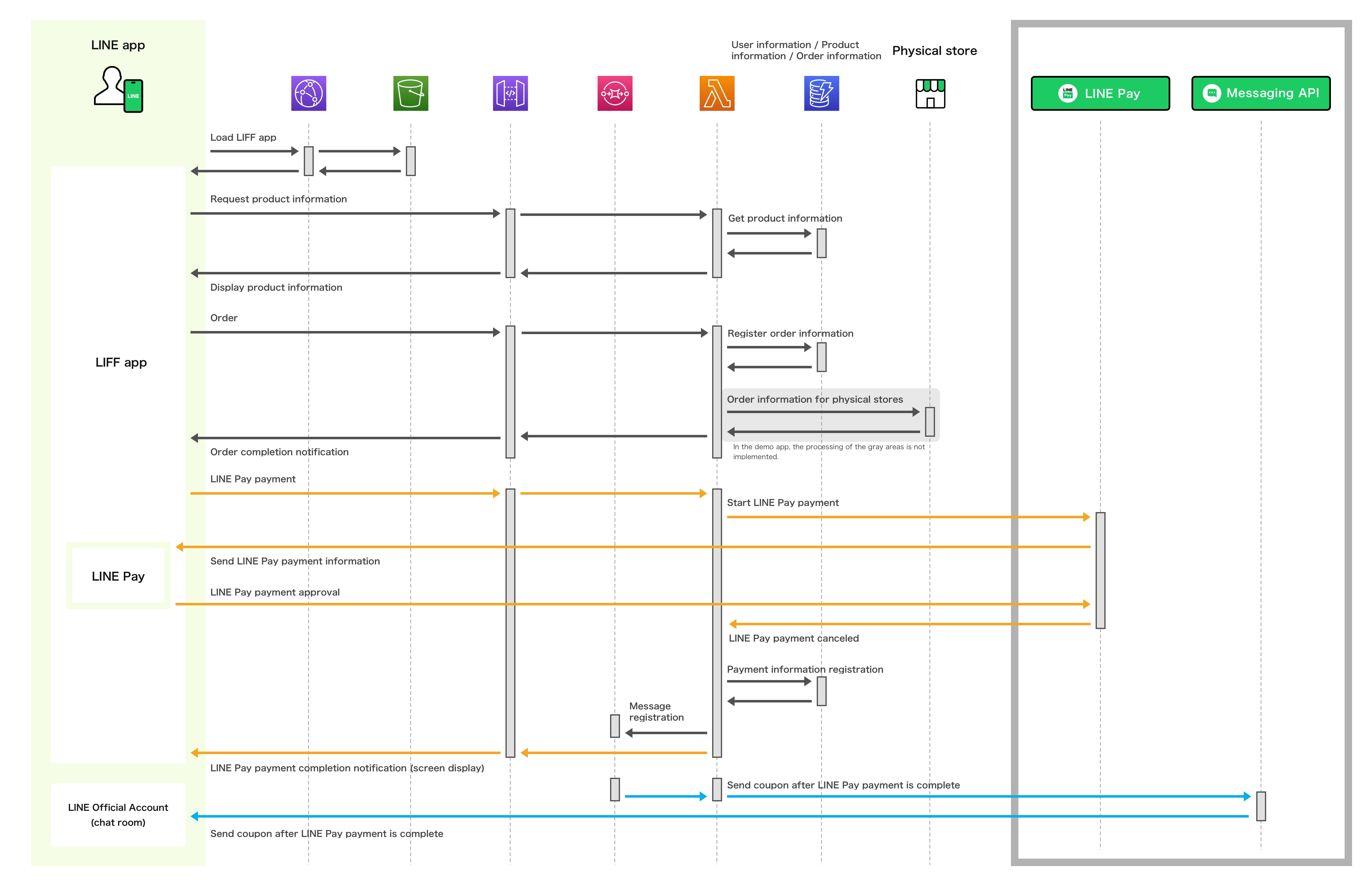Viewport: 1372px width, 886px height.
Task: Click the green LINE Pay button
Action: click(1100, 93)
